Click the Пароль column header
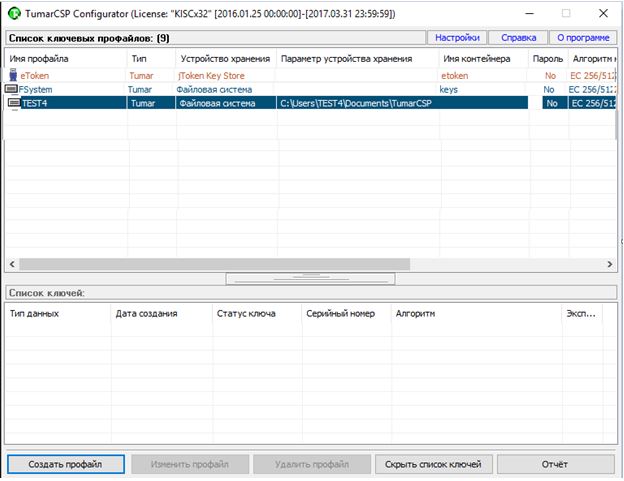This screenshot has height=481, width=624. click(548, 59)
